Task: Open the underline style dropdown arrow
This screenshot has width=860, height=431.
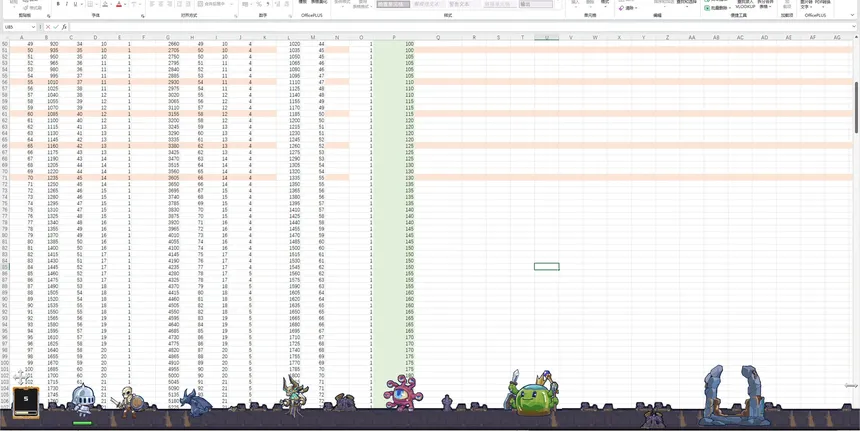Action: point(82,4)
